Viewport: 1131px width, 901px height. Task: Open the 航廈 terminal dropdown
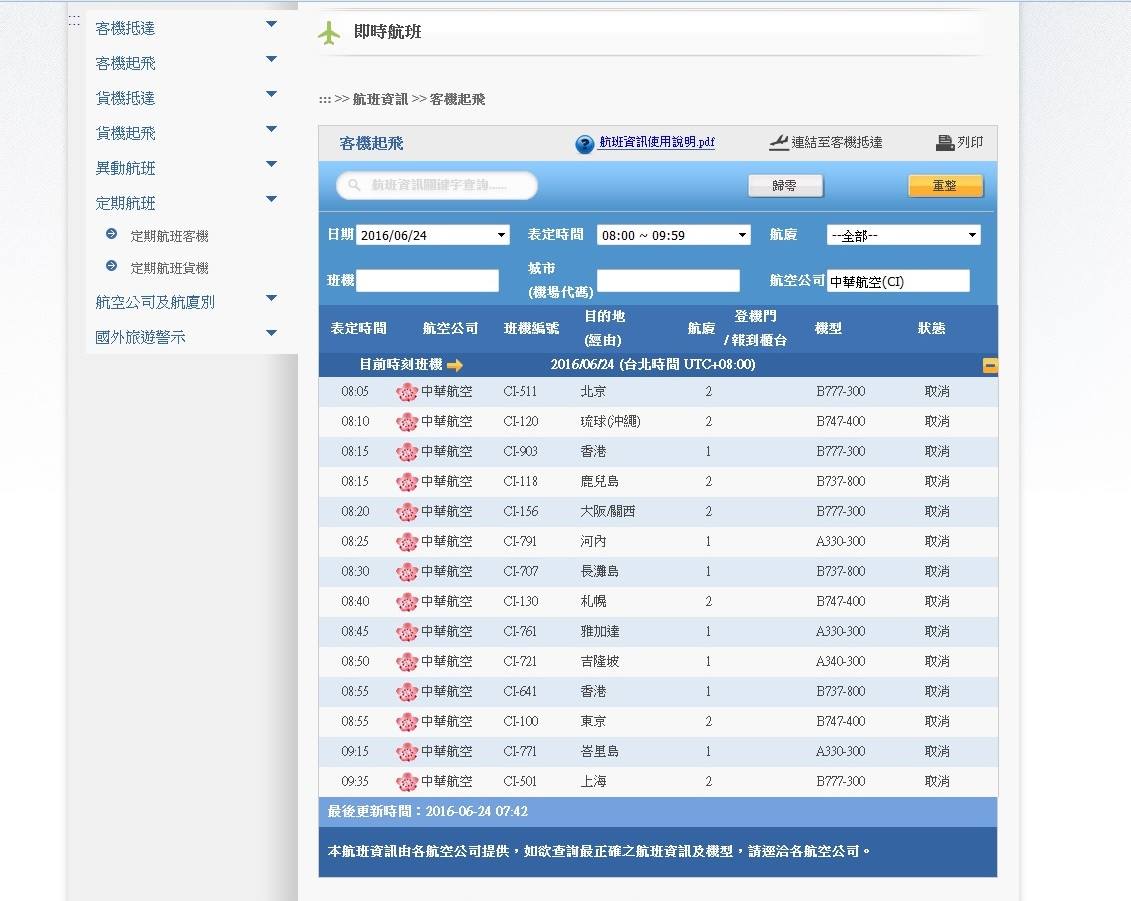coord(904,235)
